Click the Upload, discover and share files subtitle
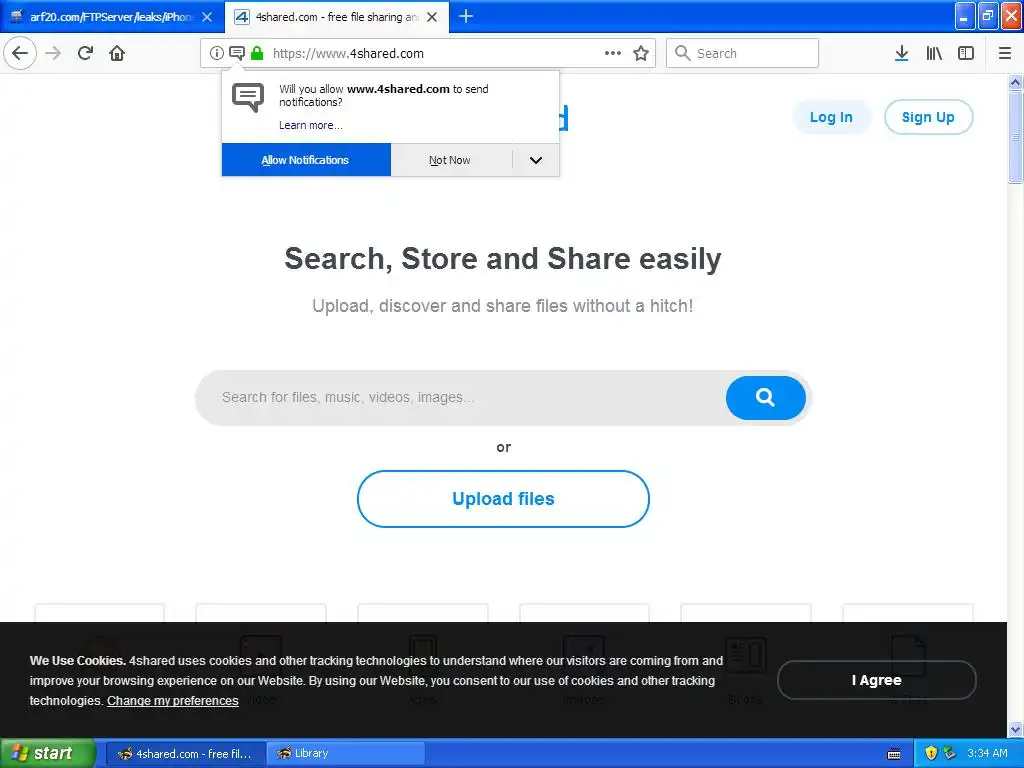The image size is (1024, 768). pyautogui.click(x=502, y=306)
